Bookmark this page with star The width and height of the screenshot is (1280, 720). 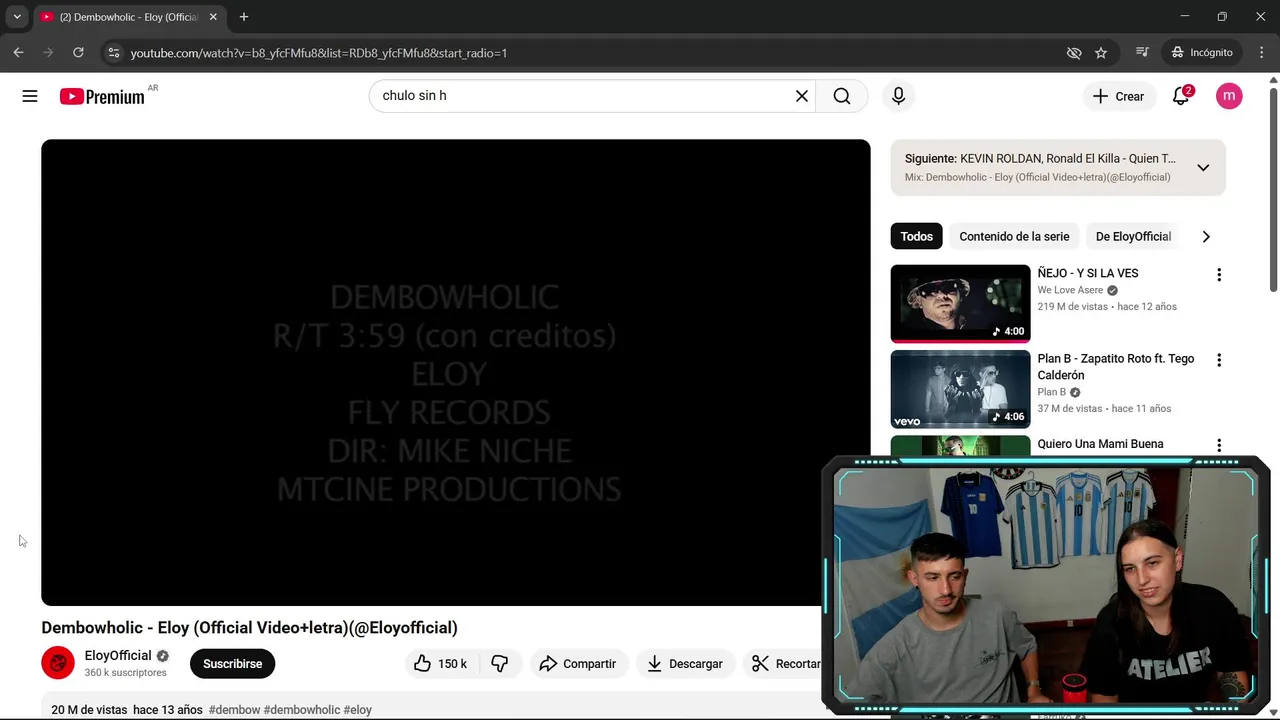1101,52
